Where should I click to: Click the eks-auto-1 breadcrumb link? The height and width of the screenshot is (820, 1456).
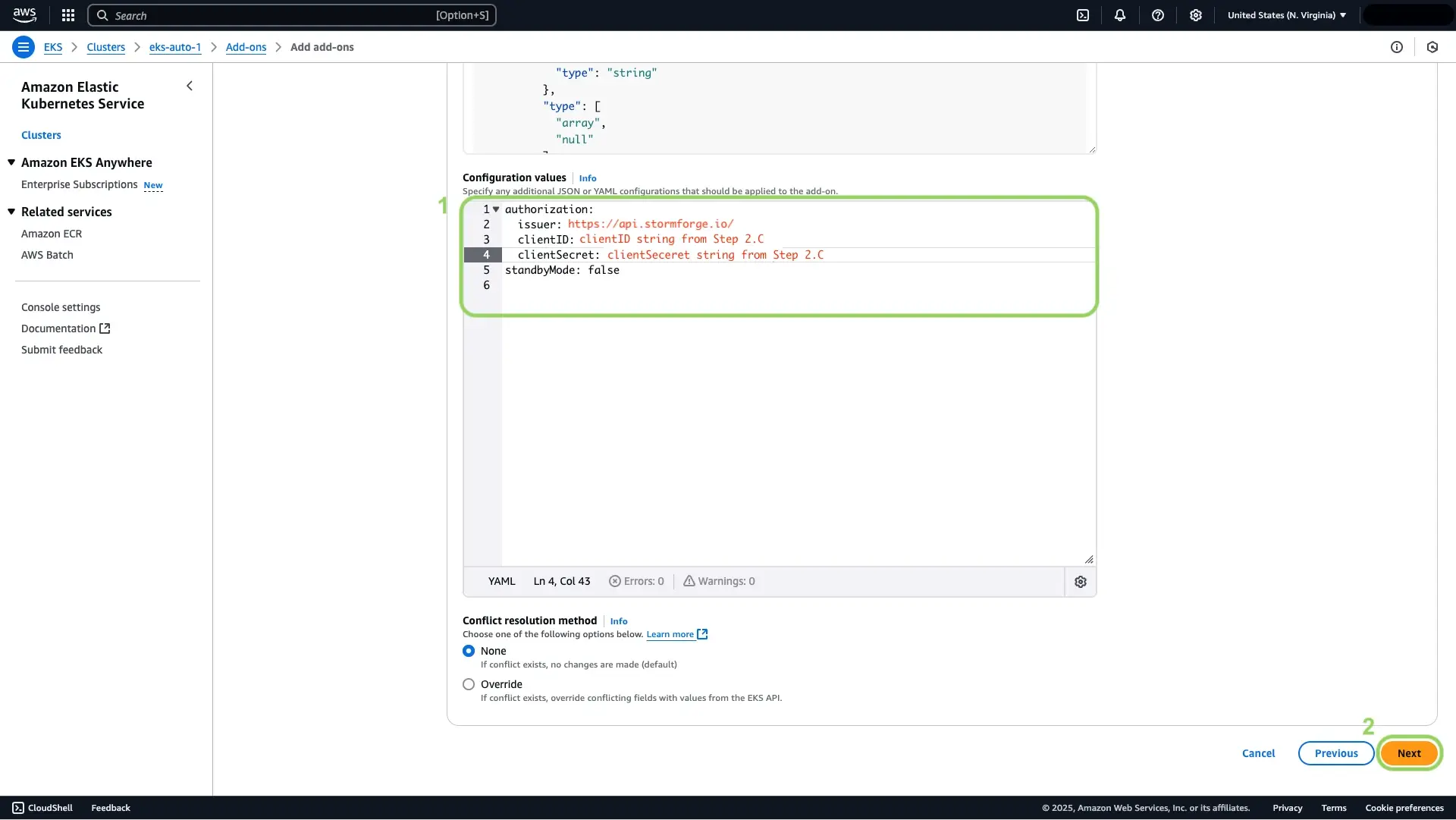[175, 47]
